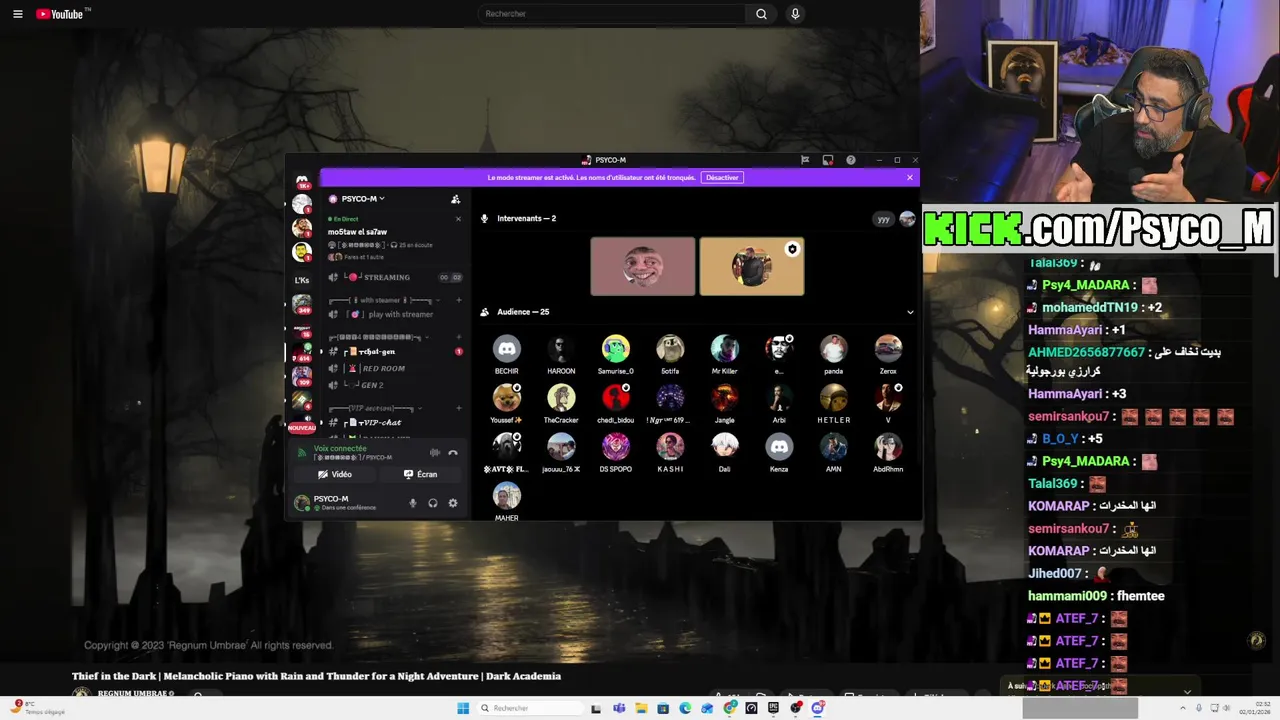Open the L'Ks server in Discord
Viewport: 1280px width, 720px height.
(302, 280)
